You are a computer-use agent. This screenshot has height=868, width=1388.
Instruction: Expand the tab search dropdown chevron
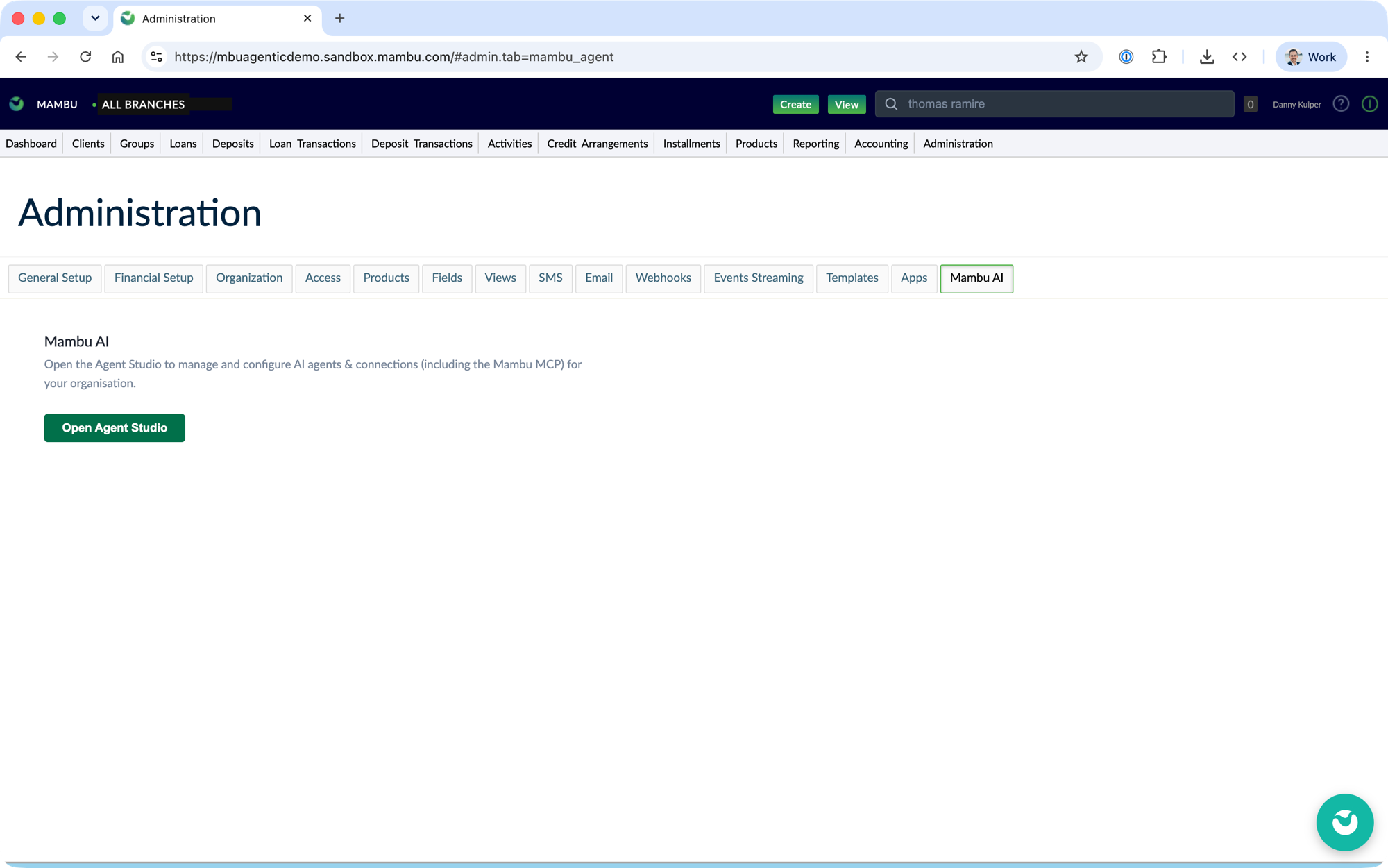pyautogui.click(x=95, y=19)
